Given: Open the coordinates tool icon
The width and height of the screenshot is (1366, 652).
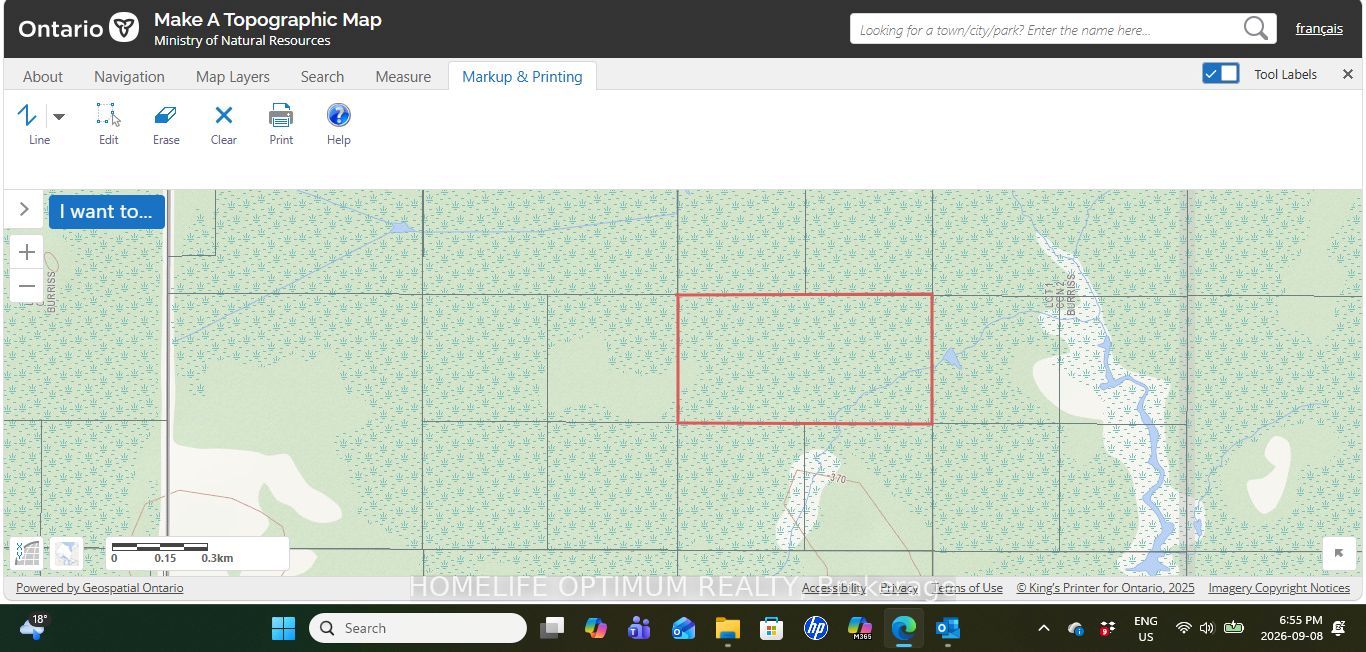Looking at the screenshot, I should (x=27, y=553).
